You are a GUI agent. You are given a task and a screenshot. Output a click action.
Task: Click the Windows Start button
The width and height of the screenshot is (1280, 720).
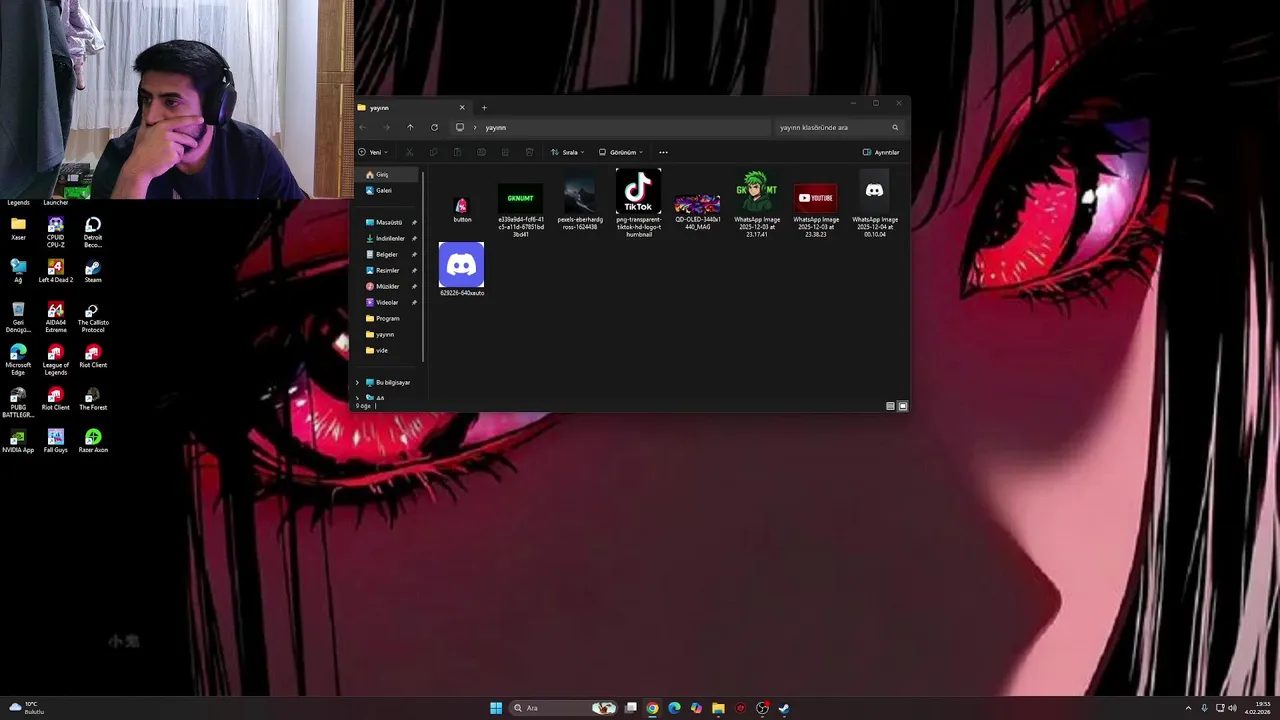(x=496, y=708)
